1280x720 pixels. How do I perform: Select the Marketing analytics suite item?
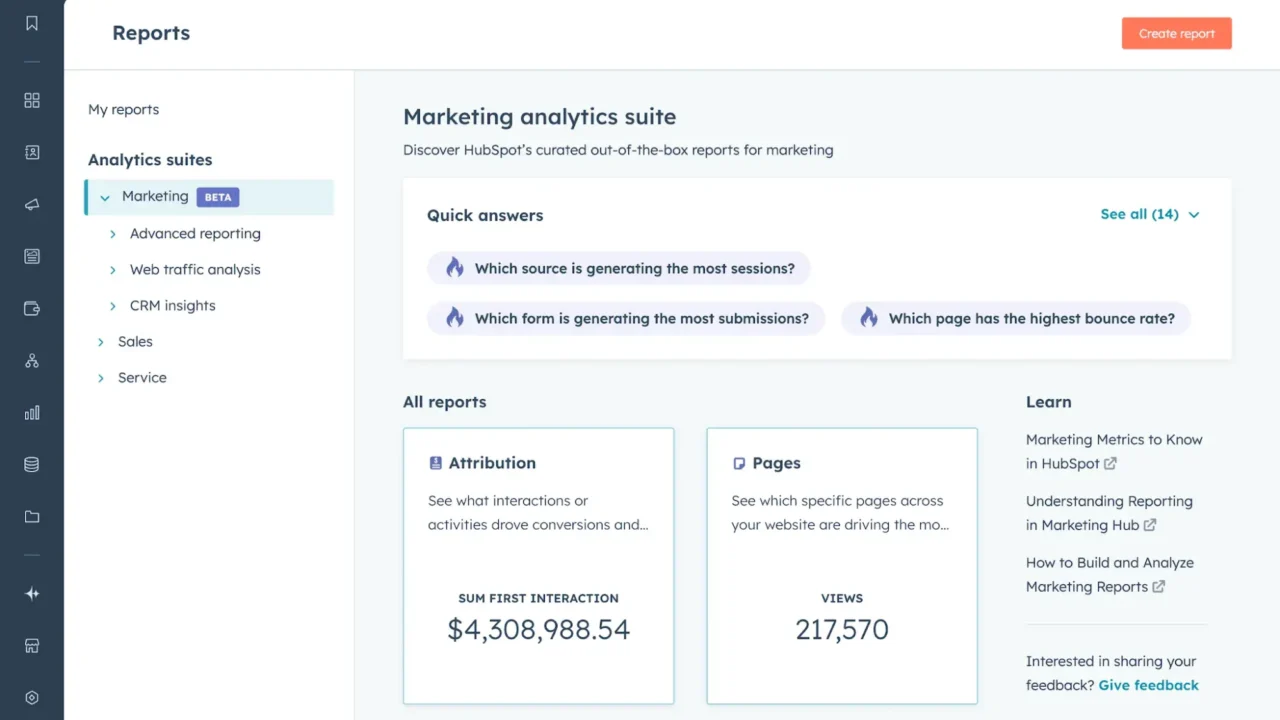click(x=209, y=197)
